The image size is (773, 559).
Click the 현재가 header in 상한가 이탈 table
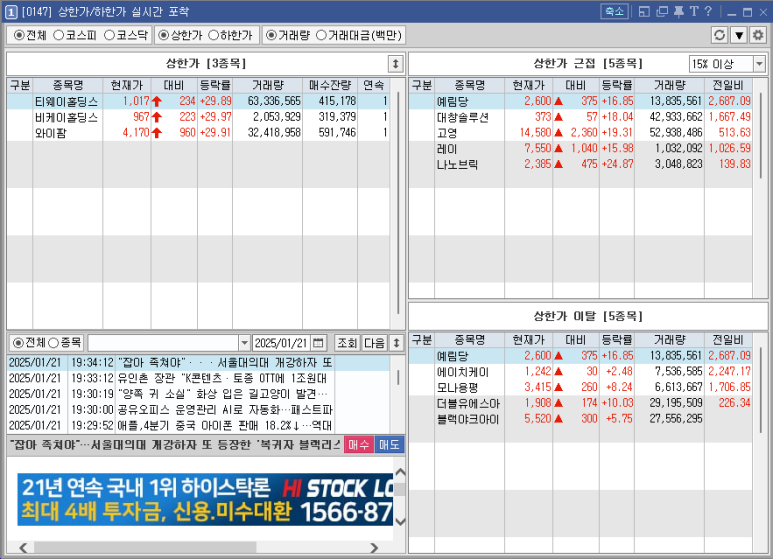click(528, 339)
